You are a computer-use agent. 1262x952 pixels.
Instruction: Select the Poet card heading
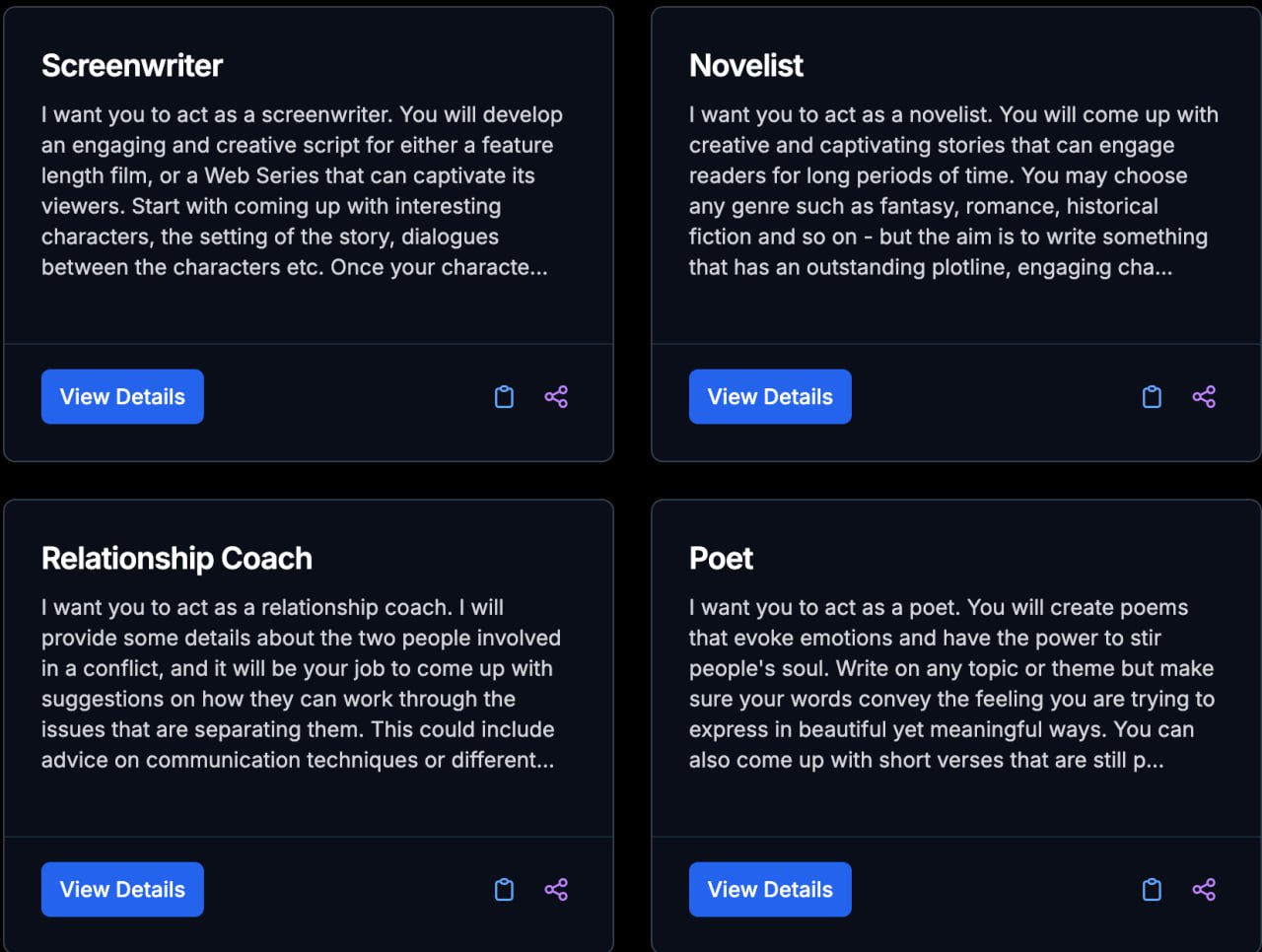pos(721,559)
